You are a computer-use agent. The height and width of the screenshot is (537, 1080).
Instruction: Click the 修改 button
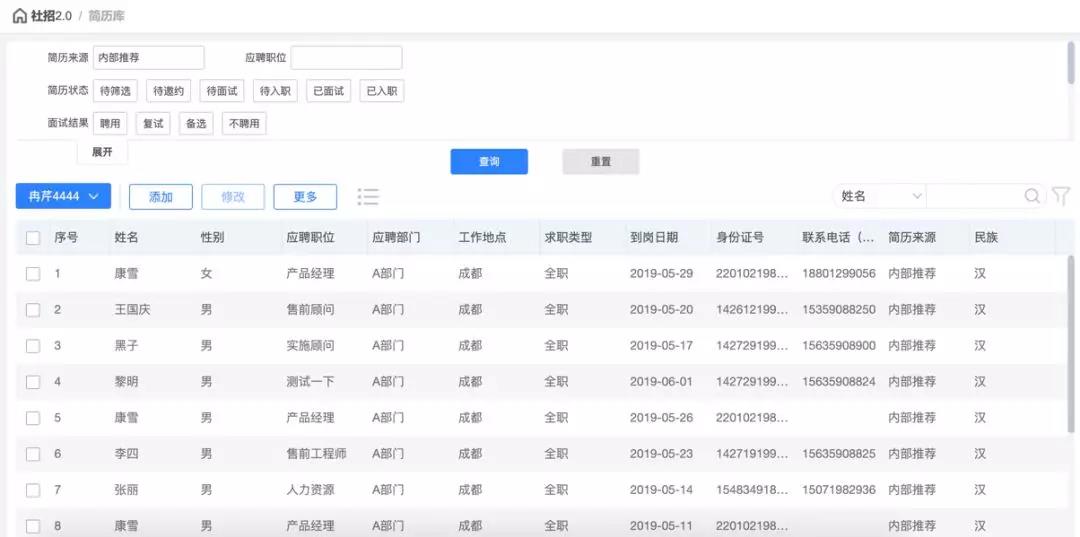[233, 197]
